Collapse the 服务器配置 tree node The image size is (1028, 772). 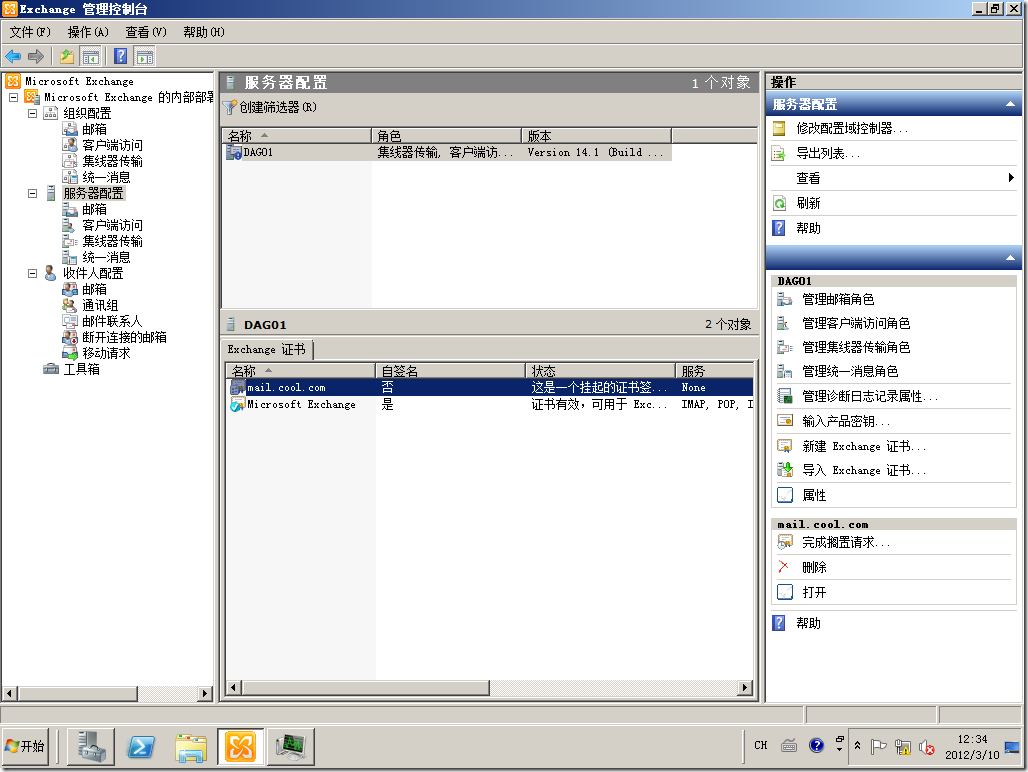click(x=32, y=192)
